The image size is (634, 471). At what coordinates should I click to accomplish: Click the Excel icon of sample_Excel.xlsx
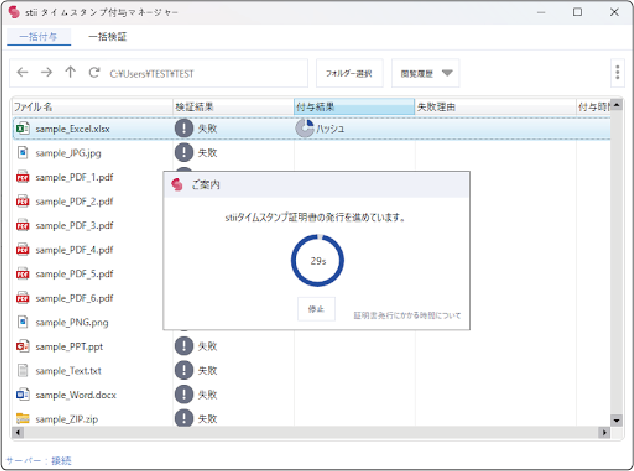coord(23,128)
